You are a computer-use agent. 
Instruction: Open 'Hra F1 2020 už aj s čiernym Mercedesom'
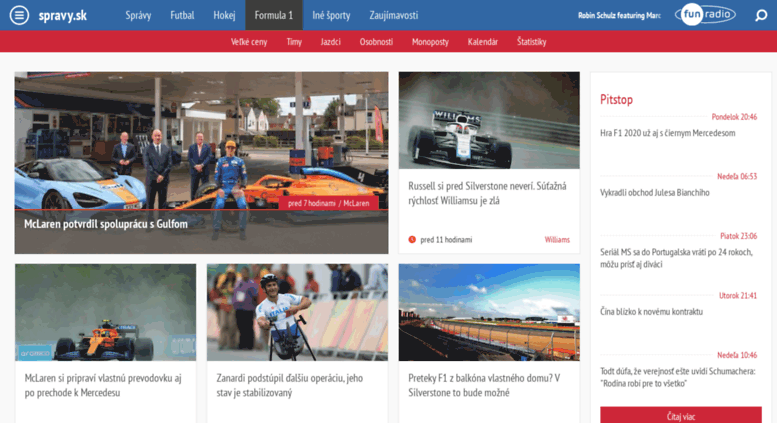point(667,133)
